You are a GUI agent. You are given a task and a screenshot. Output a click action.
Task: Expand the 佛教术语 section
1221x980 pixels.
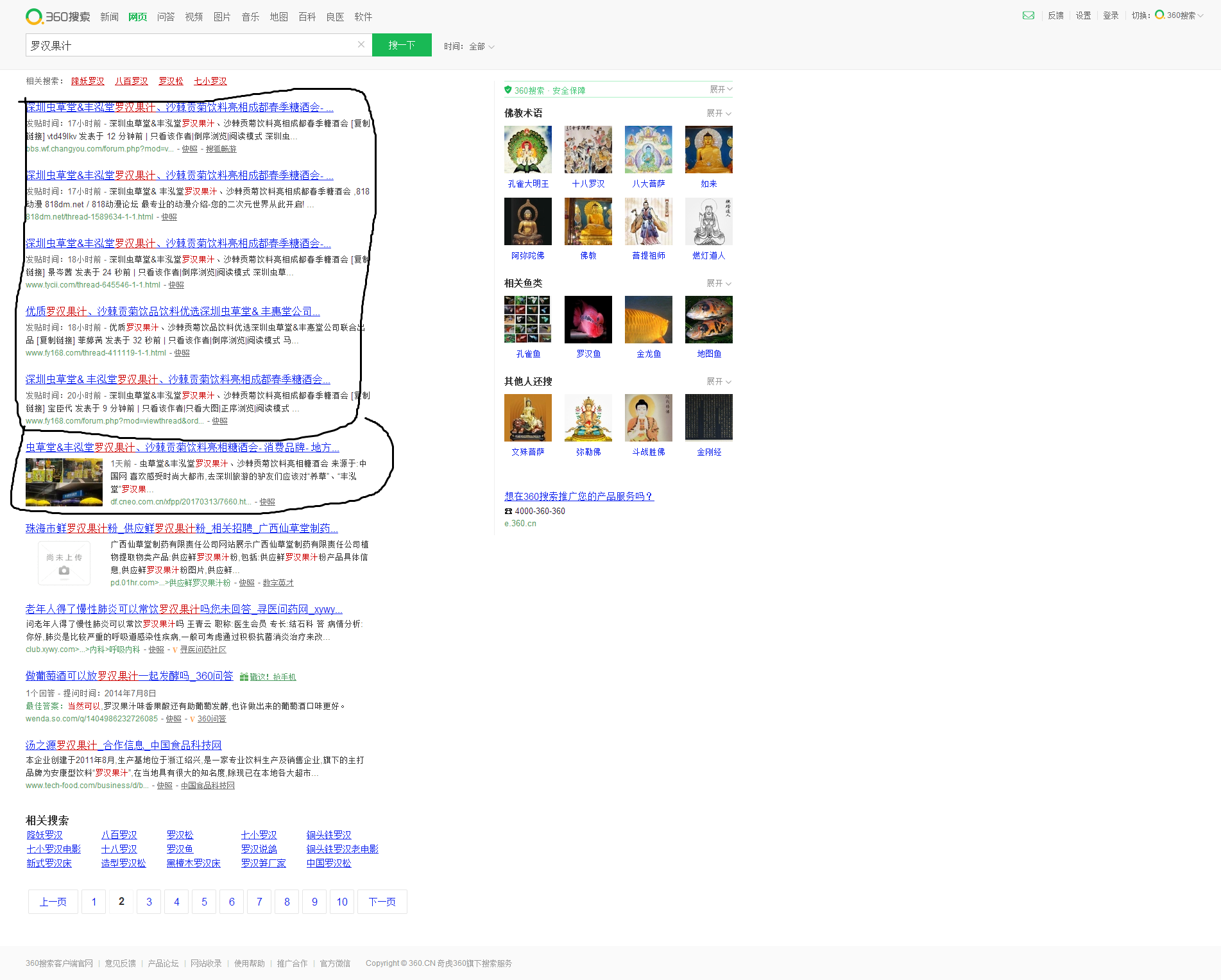tap(719, 113)
